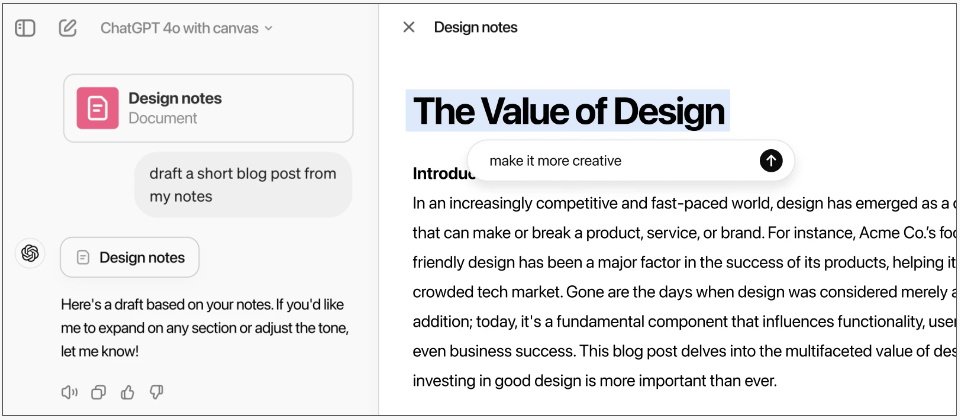Click the pink document icon in card

coord(97,108)
